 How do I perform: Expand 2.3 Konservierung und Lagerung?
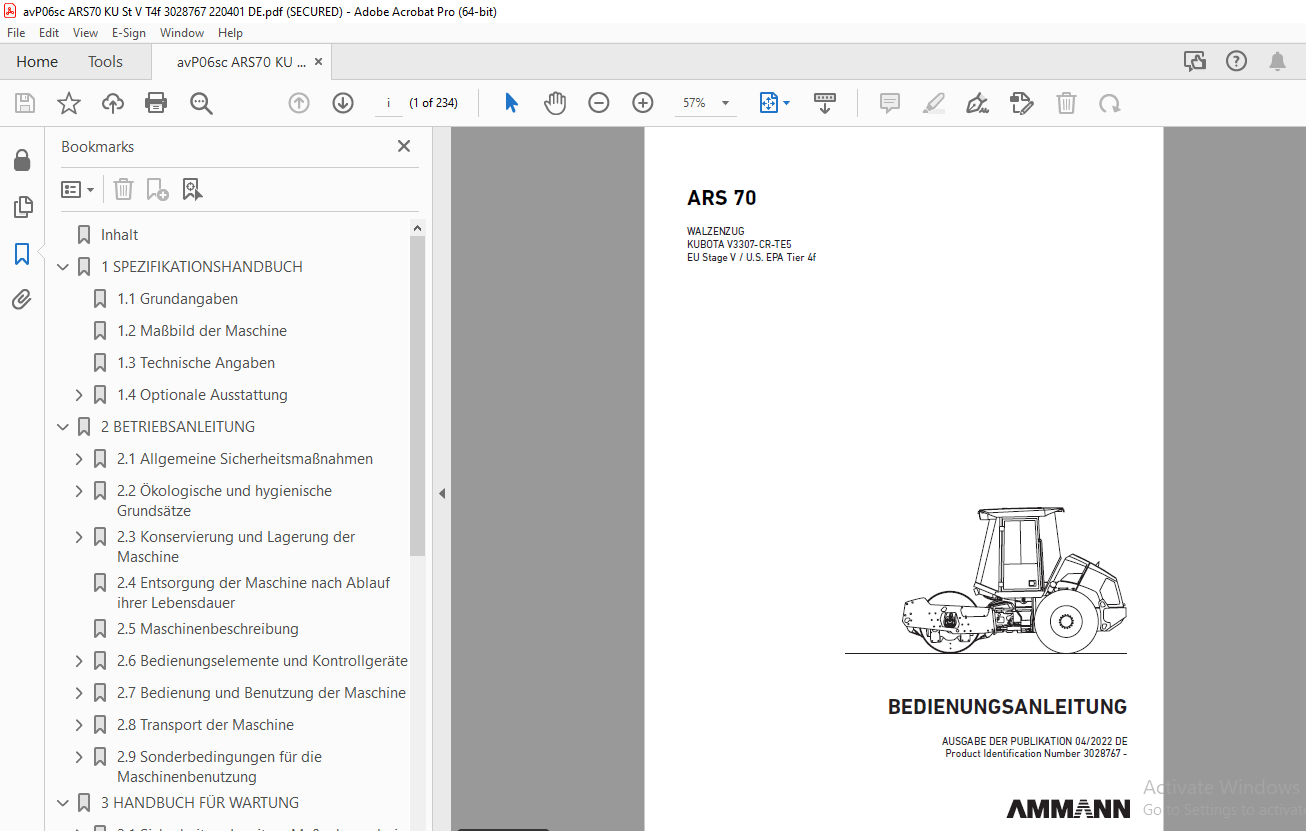(x=79, y=537)
